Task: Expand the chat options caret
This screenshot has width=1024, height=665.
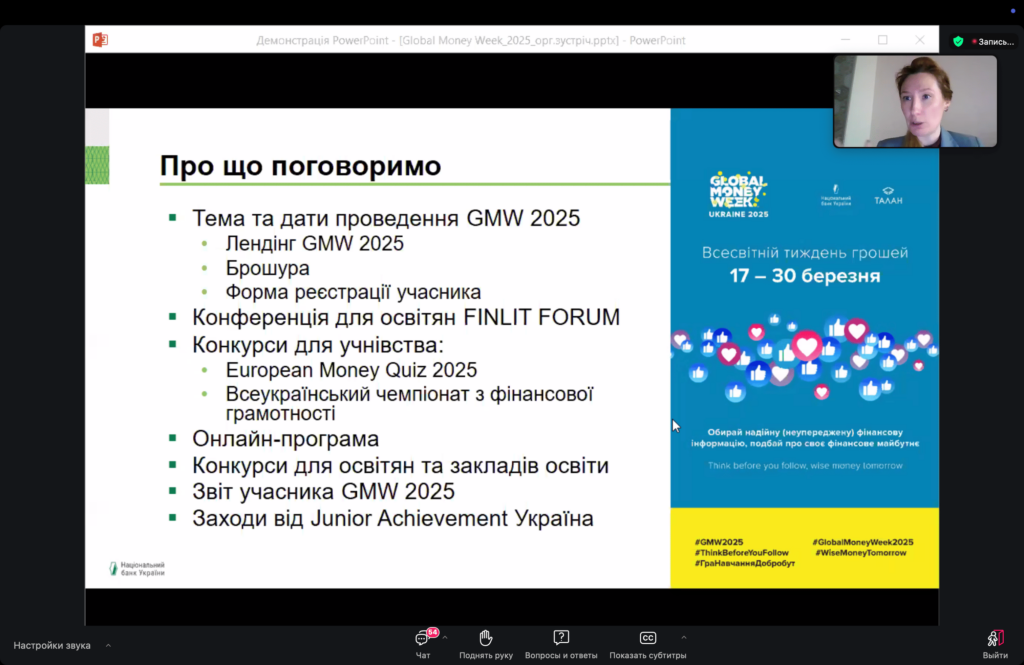Action: point(445,637)
